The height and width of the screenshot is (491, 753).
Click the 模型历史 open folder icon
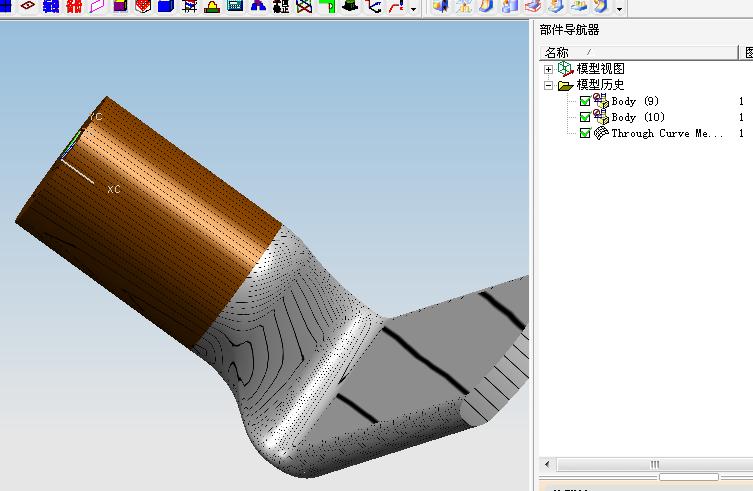click(x=566, y=86)
